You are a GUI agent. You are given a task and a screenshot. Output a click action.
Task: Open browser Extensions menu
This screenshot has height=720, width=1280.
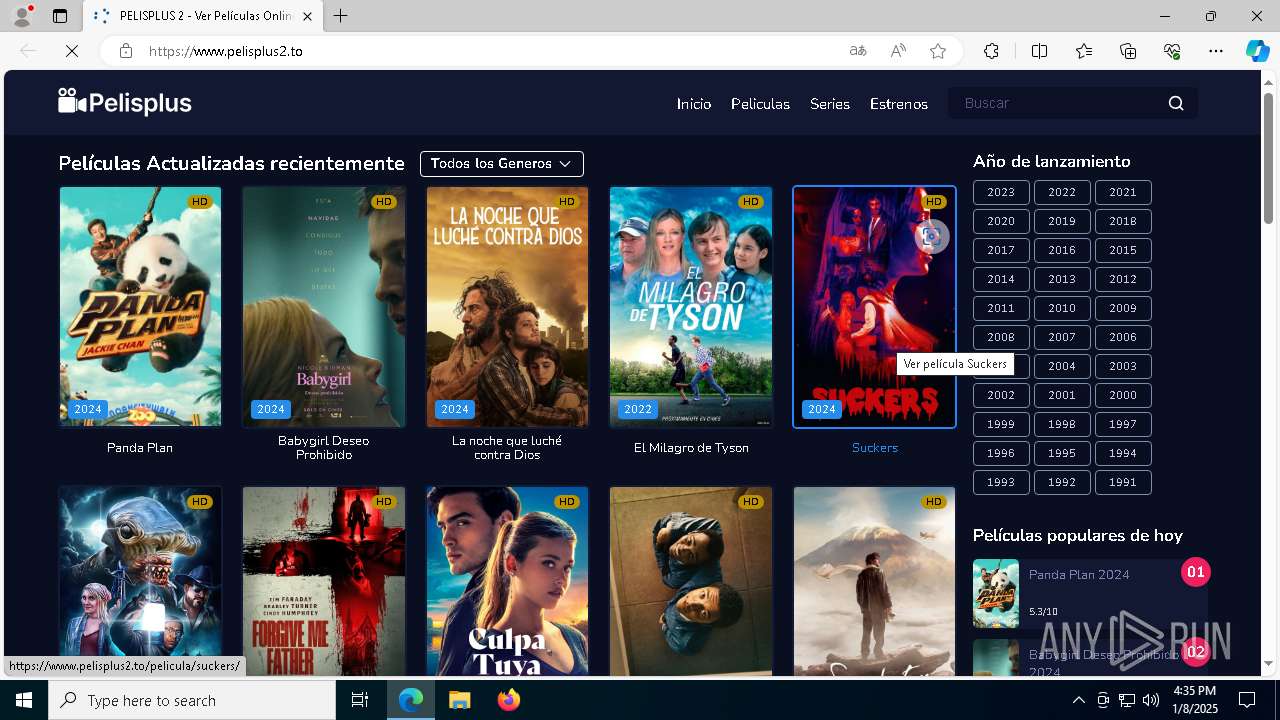pyautogui.click(x=991, y=51)
